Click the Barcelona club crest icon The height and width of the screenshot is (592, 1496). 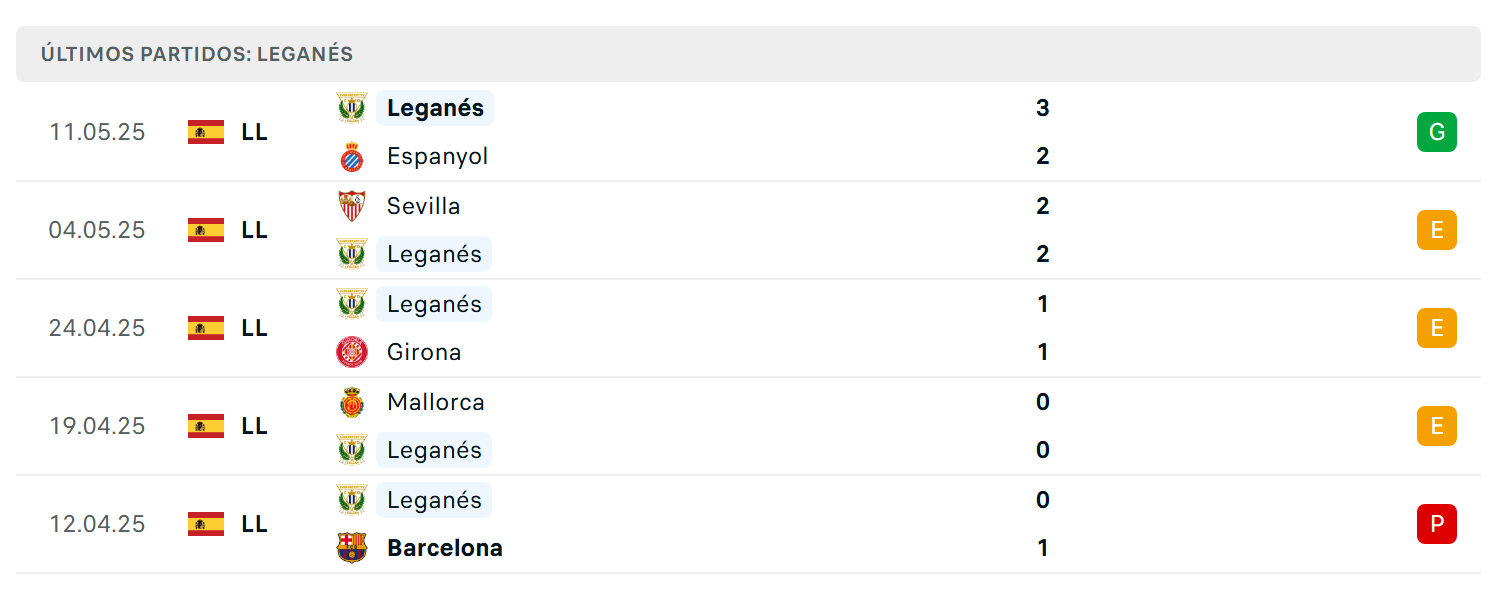tap(352, 548)
